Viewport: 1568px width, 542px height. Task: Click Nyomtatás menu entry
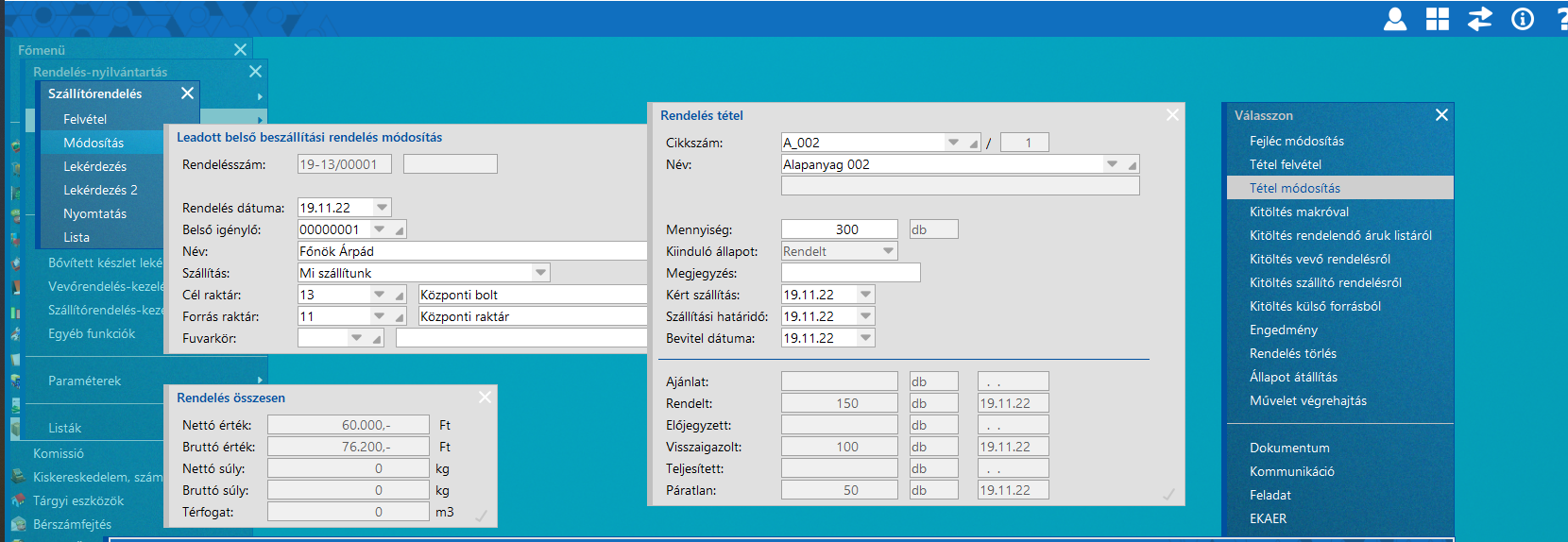(94, 213)
